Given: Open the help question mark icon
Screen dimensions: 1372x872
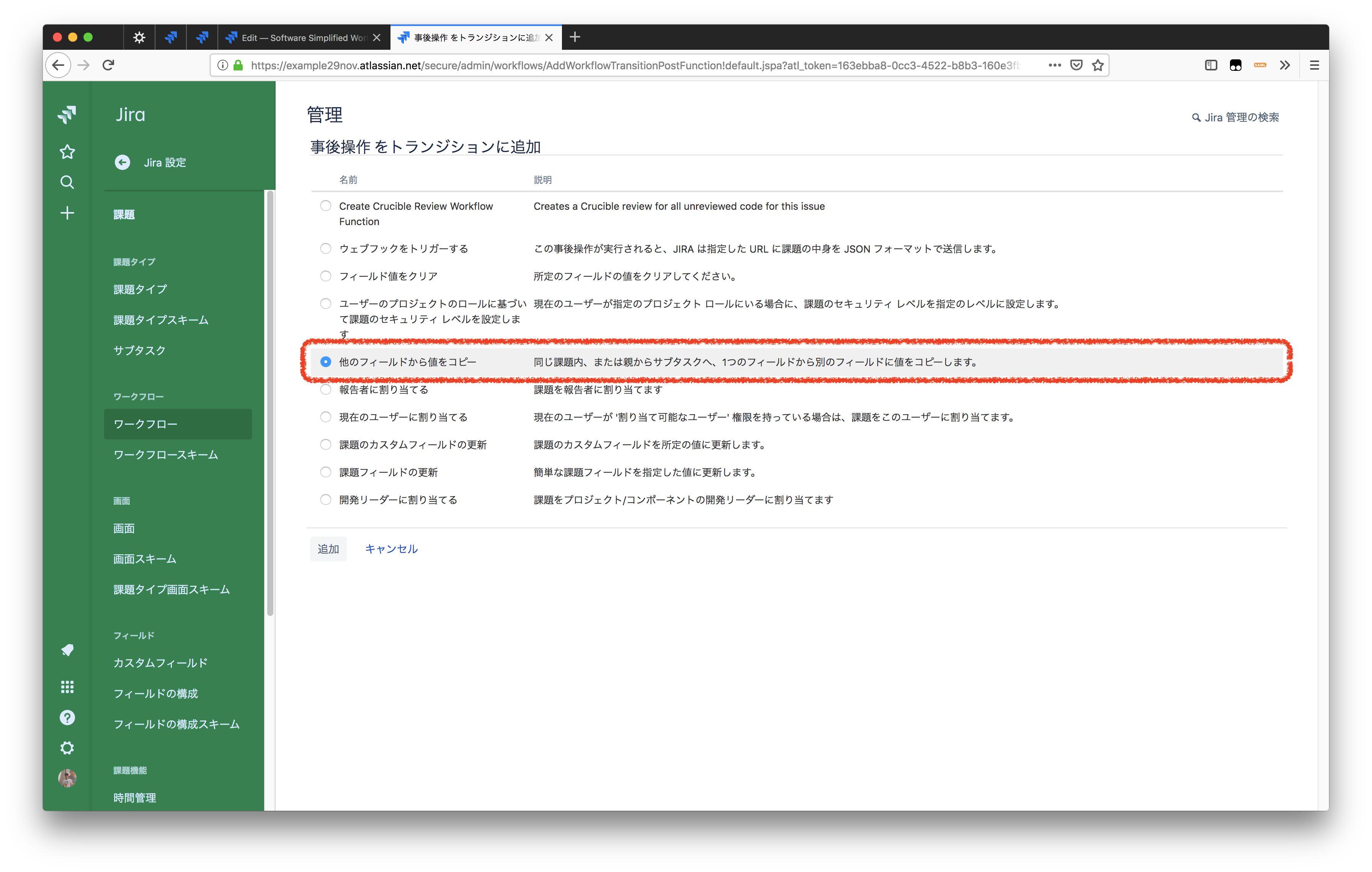Looking at the screenshot, I should coord(67,718).
